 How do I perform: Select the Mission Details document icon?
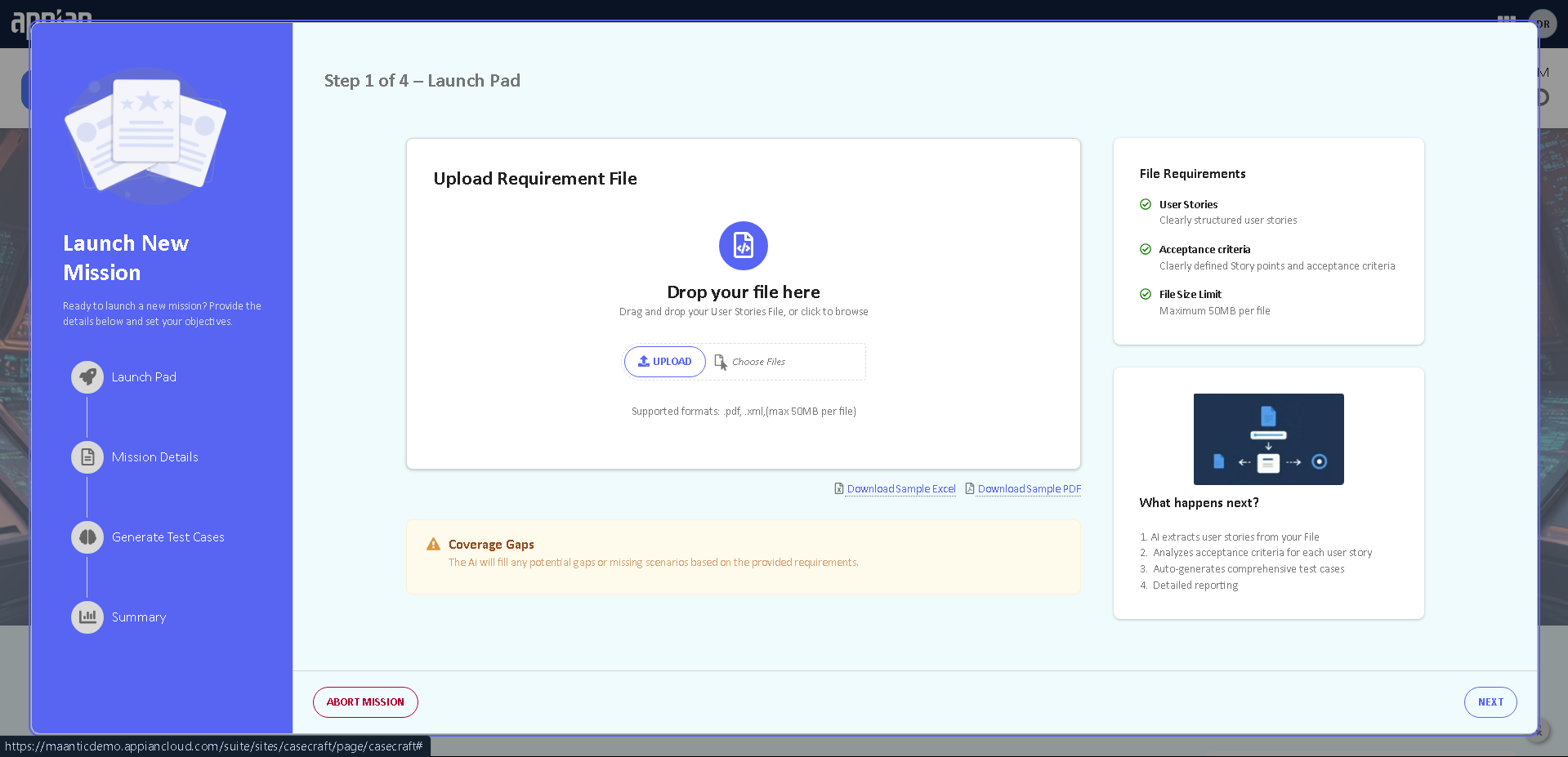pyautogui.click(x=87, y=457)
